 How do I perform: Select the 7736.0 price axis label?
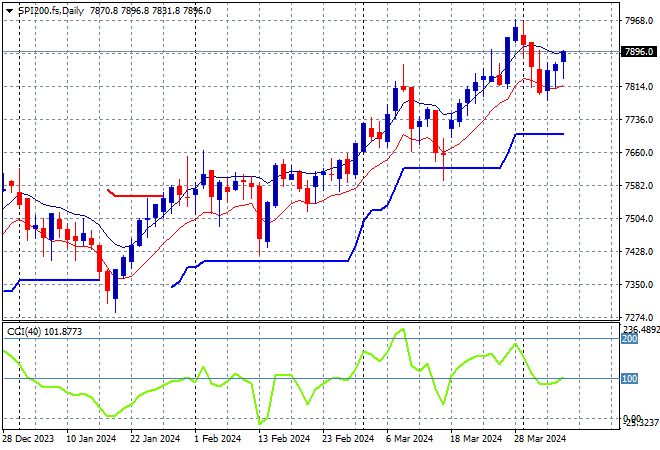coord(639,120)
